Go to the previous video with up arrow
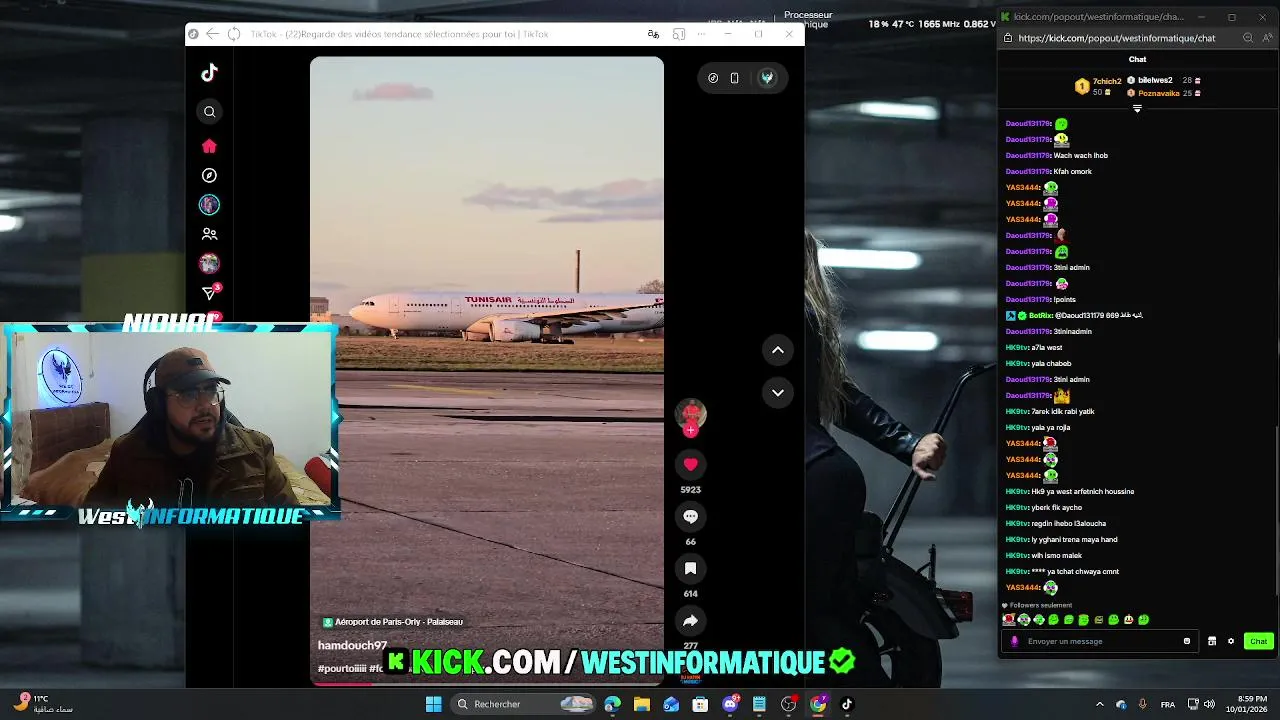The image size is (1280, 720). pyautogui.click(x=777, y=350)
